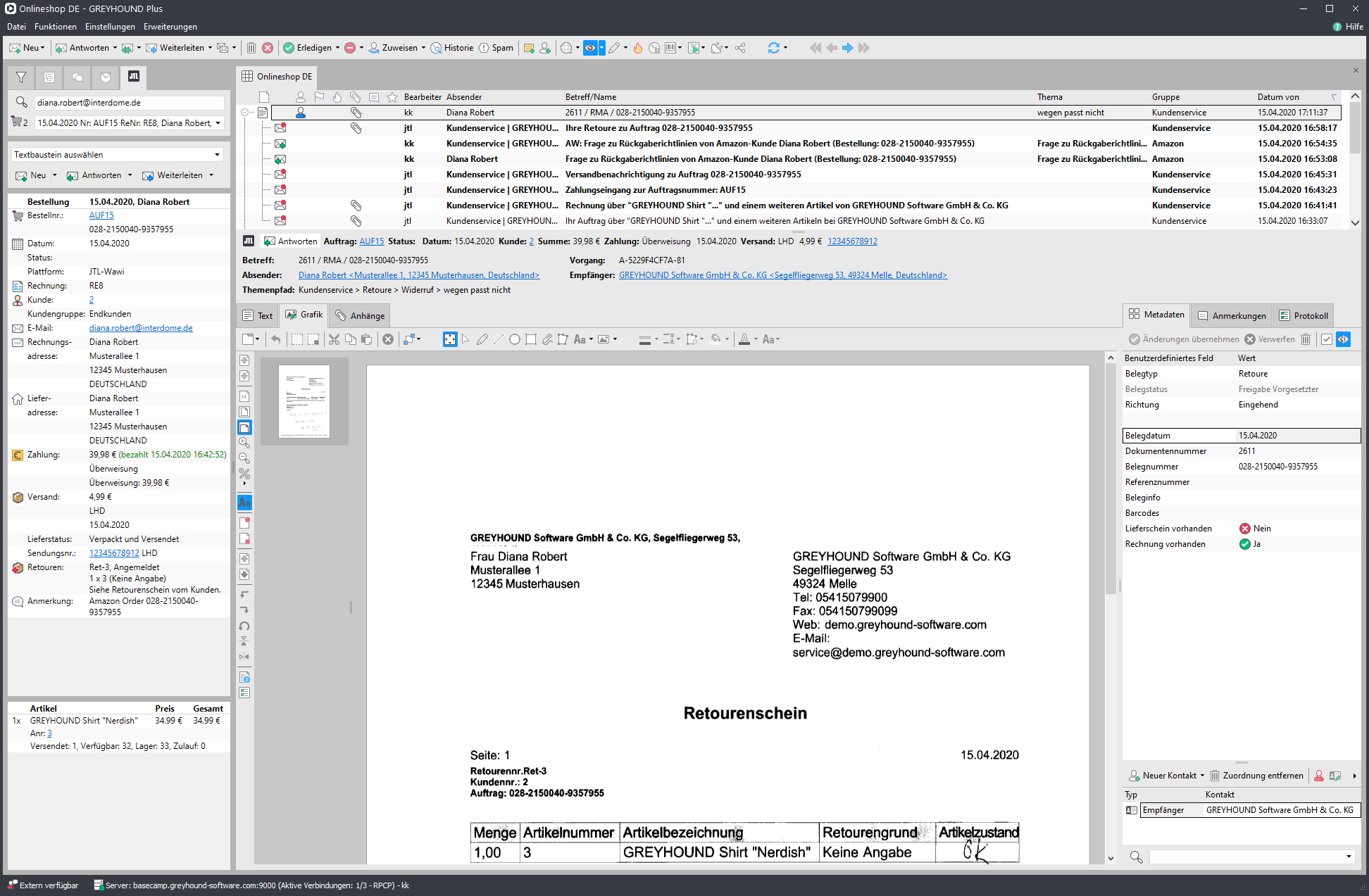Select the ellipse drawing tool

tap(515, 339)
